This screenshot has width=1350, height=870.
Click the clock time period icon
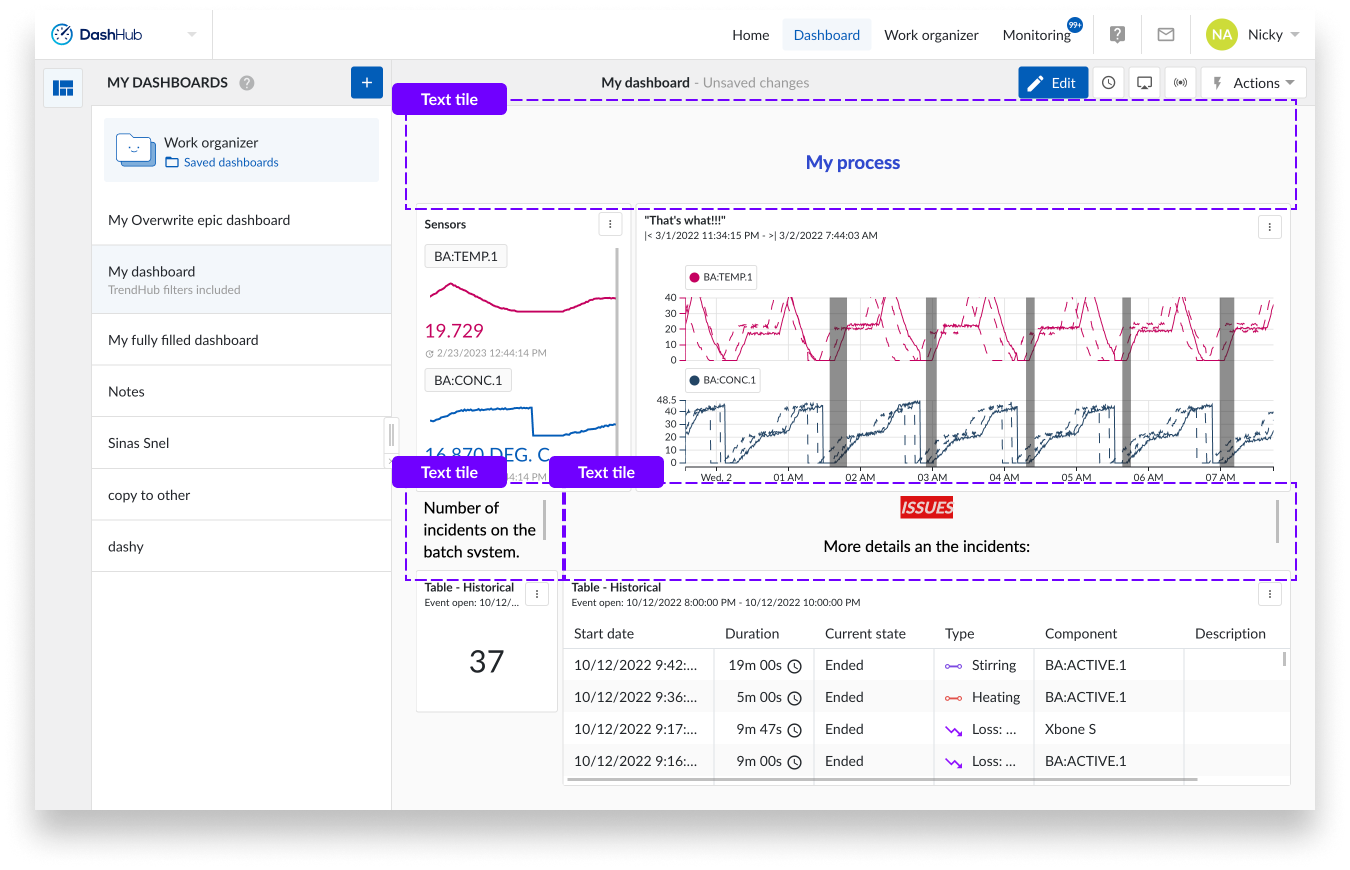click(x=1108, y=83)
